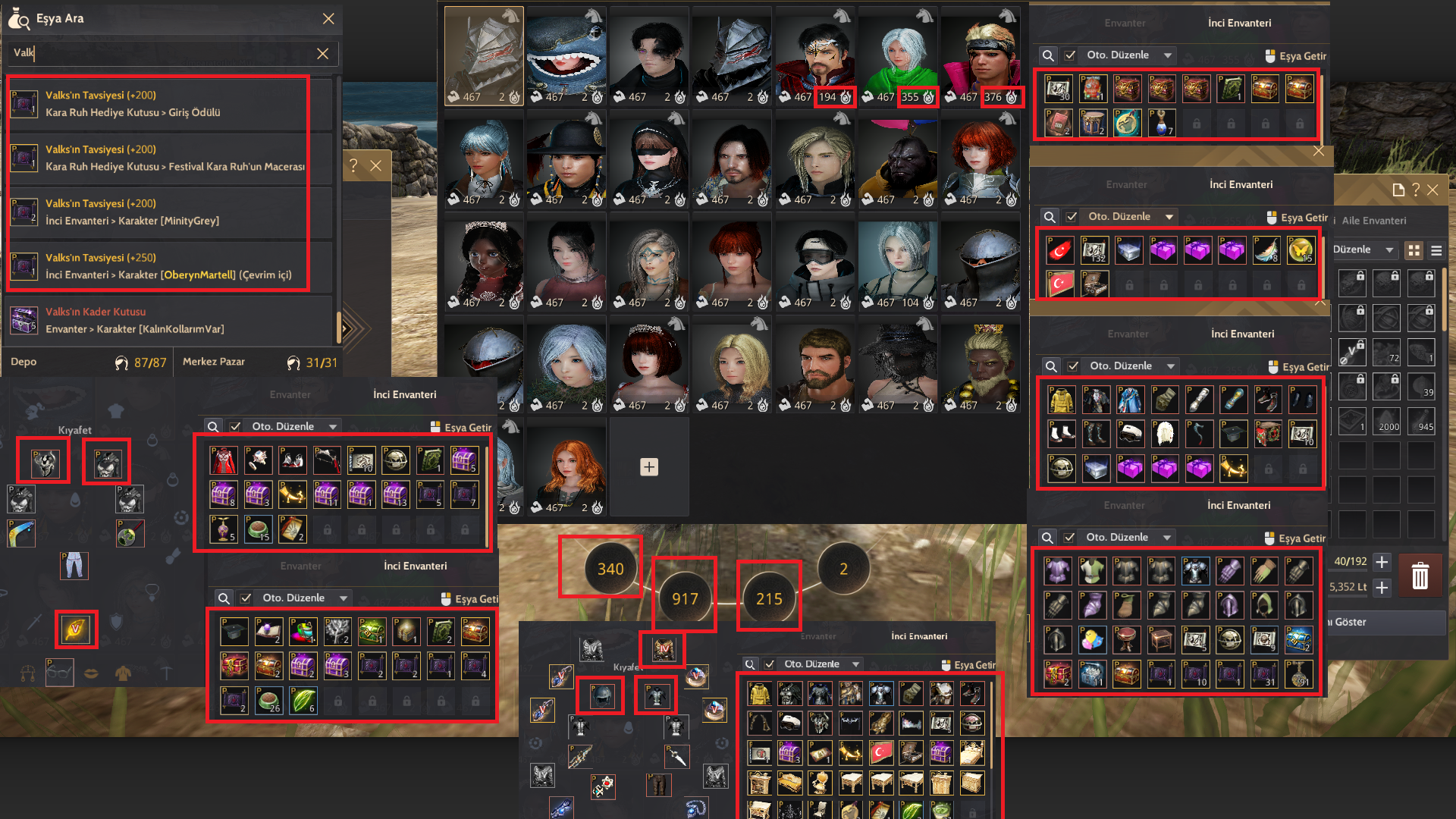Open the İnci Envanteri tab in lower-left panel
The width and height of the screenshot is (1456, 819).
tap(415, 566)
